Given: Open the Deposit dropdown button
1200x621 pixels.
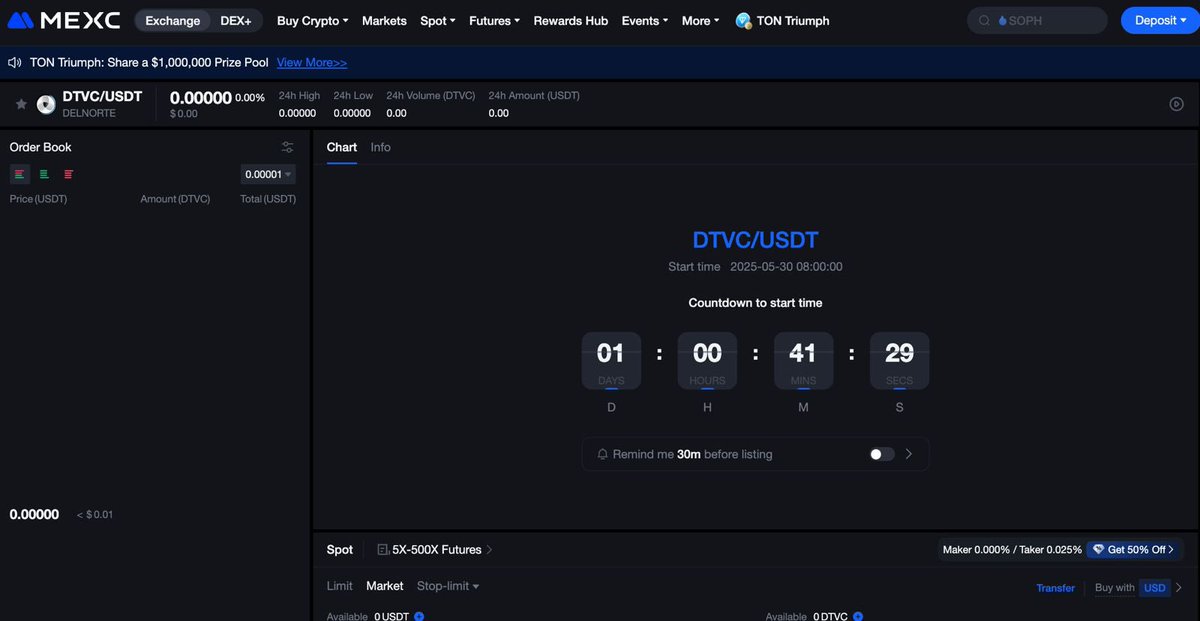Looking at the screenshot, I should pyautogui.click(x=1160, y=20).
